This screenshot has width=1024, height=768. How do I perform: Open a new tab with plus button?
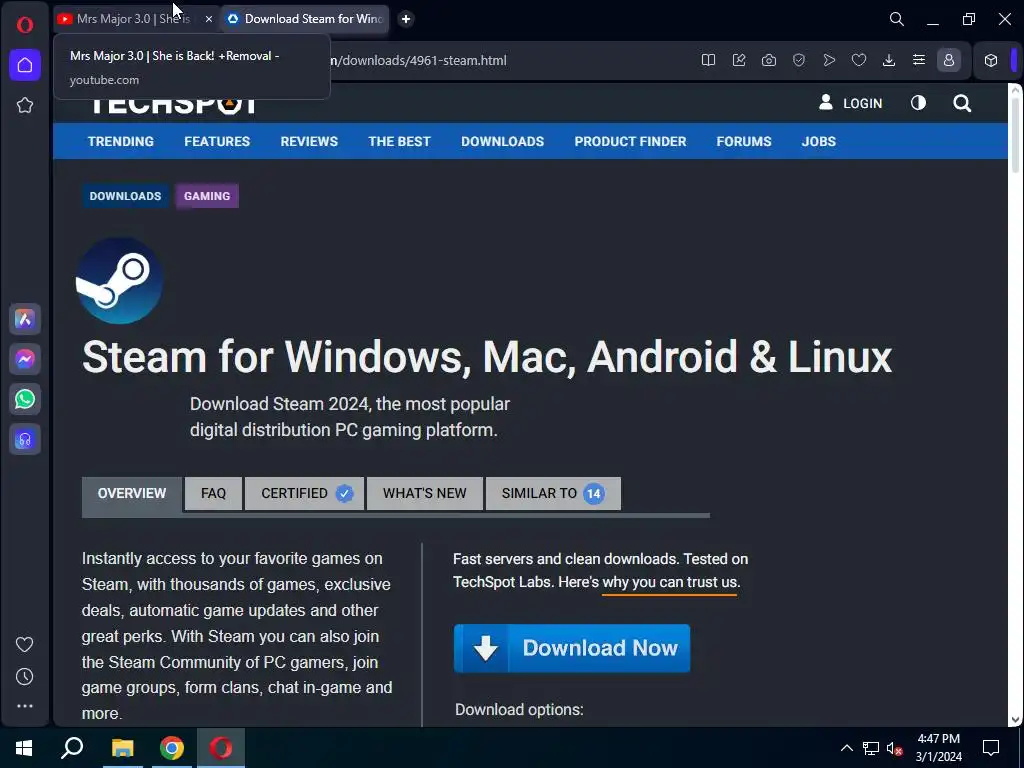(x=406, y=19)
